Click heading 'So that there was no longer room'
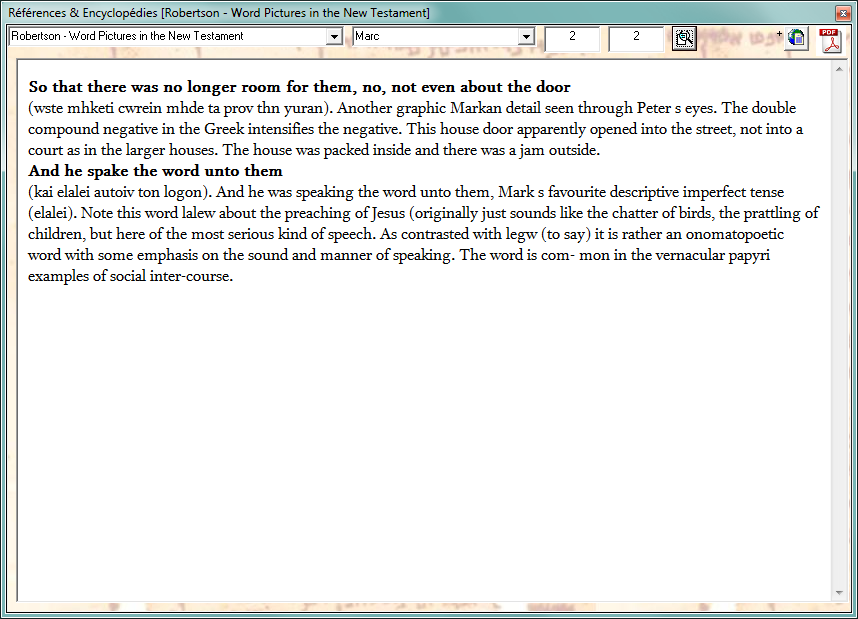This screenshot has width=858, height=619. [x=299, y=87]
